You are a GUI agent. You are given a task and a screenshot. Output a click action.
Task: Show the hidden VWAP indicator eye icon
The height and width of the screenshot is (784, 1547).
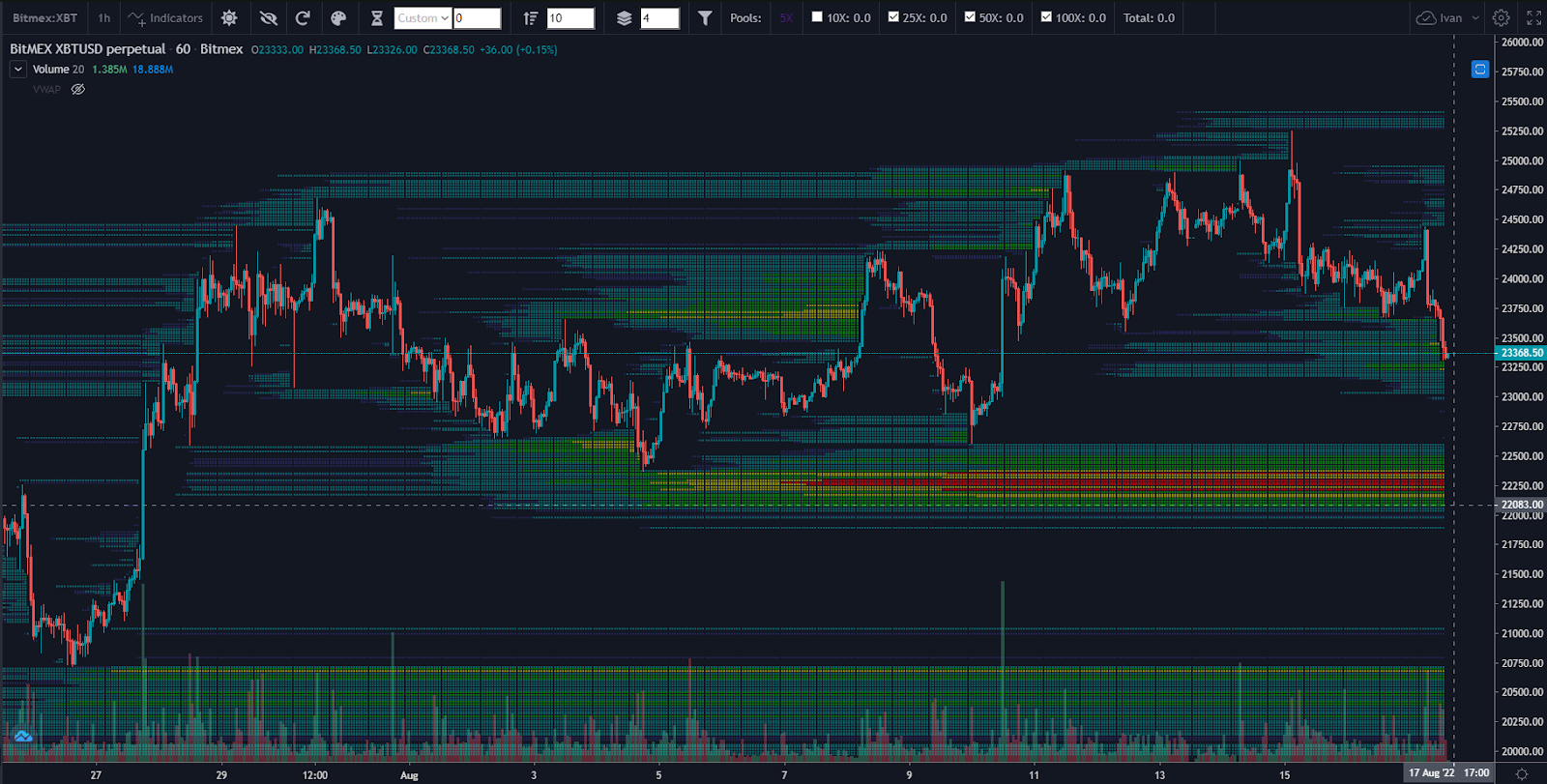pyautogui.click(x=78, y=89)
